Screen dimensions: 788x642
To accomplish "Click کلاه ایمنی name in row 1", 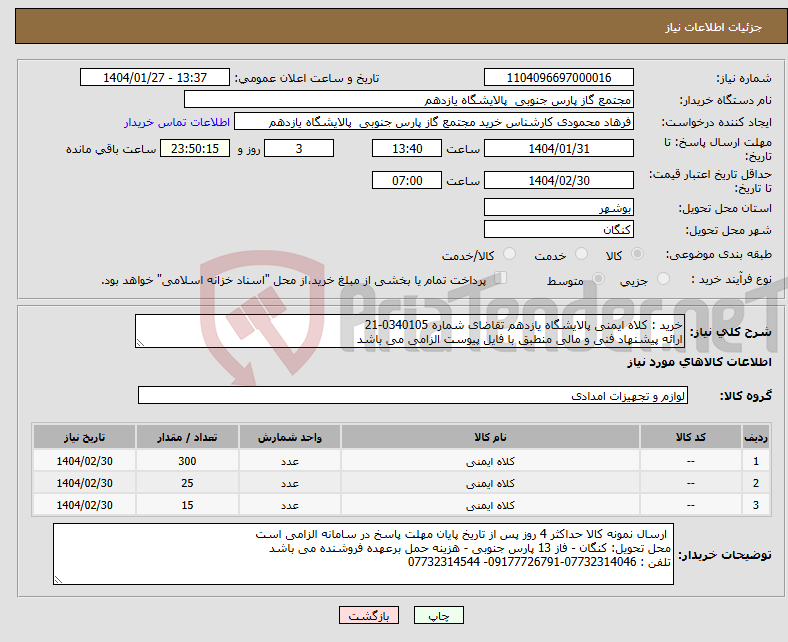I will point(490,461).
